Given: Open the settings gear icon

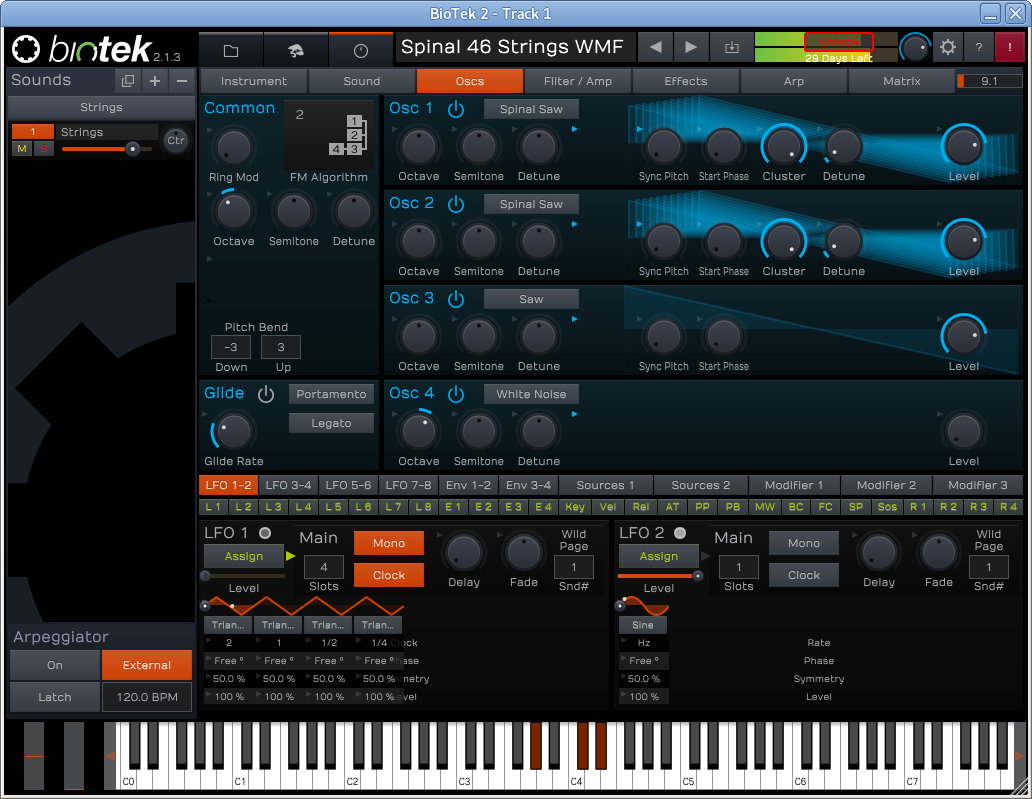Looking at the screenshot, I should point(948,47).
